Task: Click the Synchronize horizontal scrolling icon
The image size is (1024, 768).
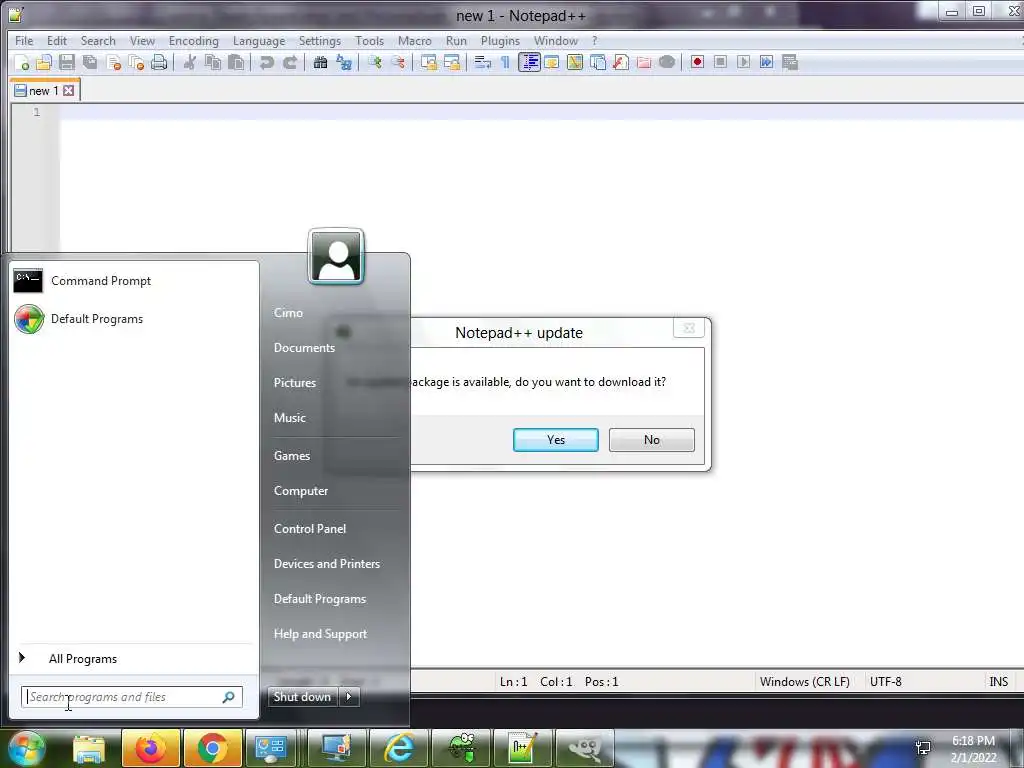Action: point(452,63)
